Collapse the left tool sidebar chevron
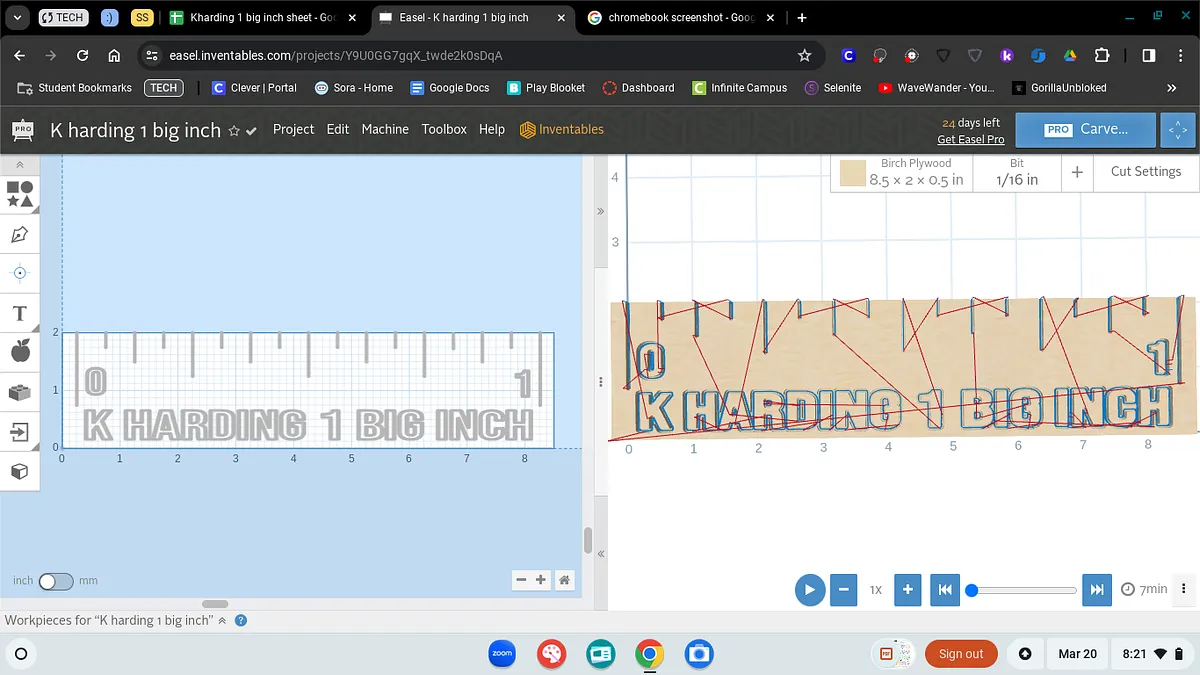This screenshot has width=1200, height=675. pos(19,164)
